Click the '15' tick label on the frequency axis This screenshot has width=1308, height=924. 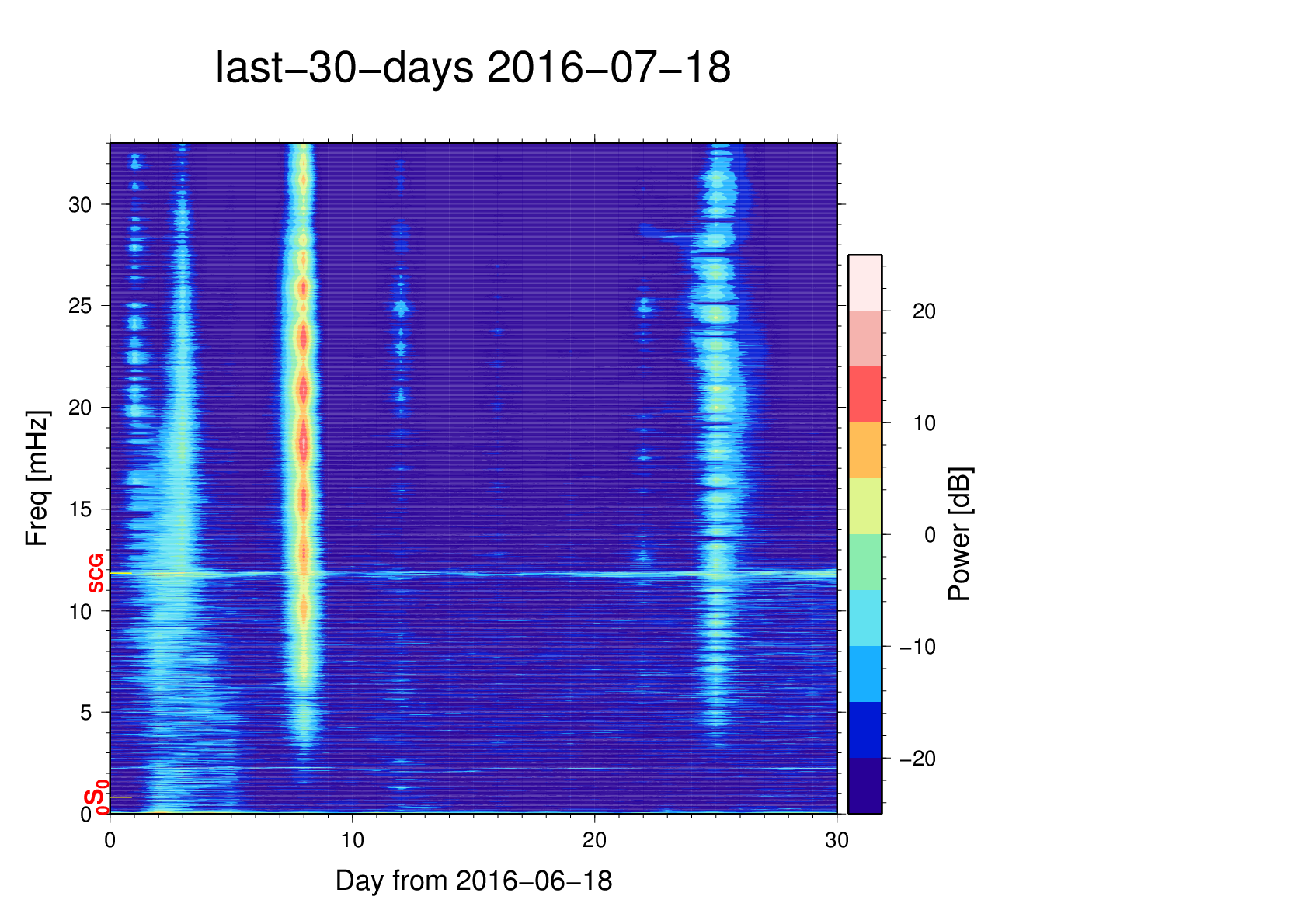(x=80, y=509)
